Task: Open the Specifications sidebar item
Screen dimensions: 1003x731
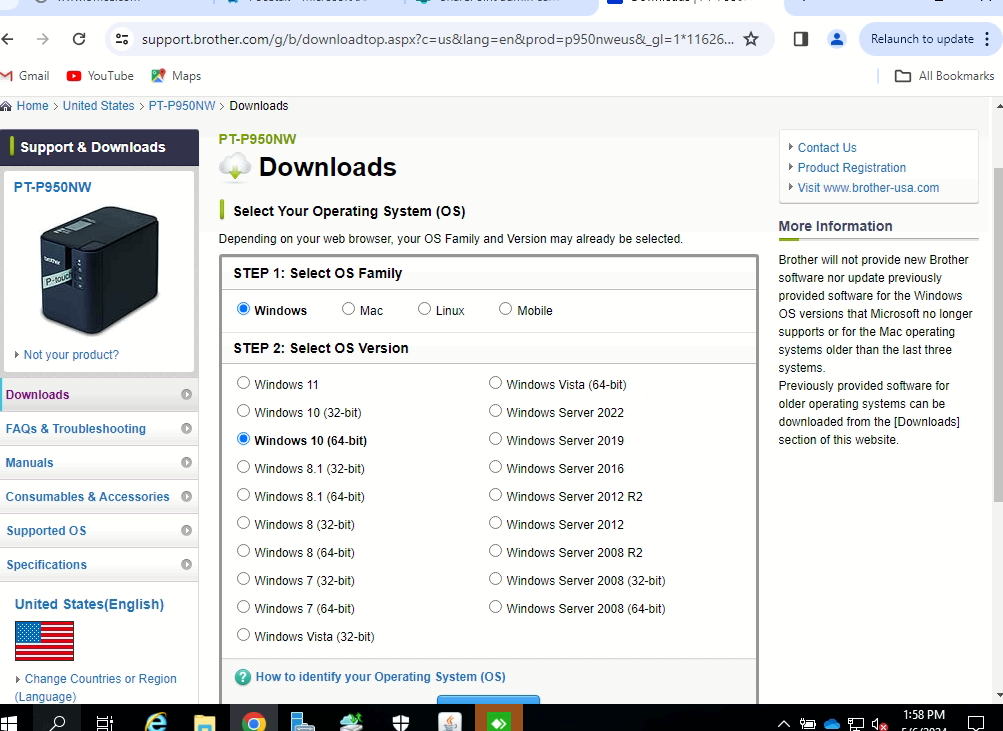Action: click(99, 565)
